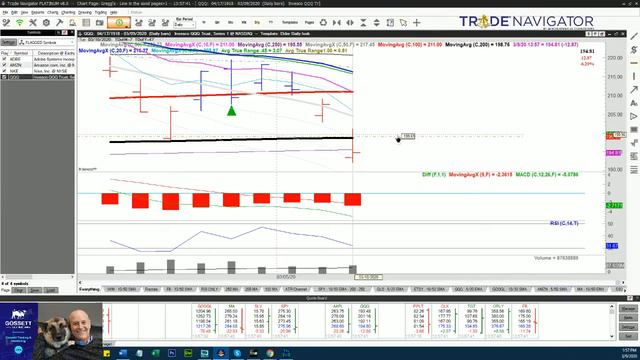This screenshot has height=360, width=640.
Task: Toggle the ADBE symbol flag checkbox
Action: (4, 59)
